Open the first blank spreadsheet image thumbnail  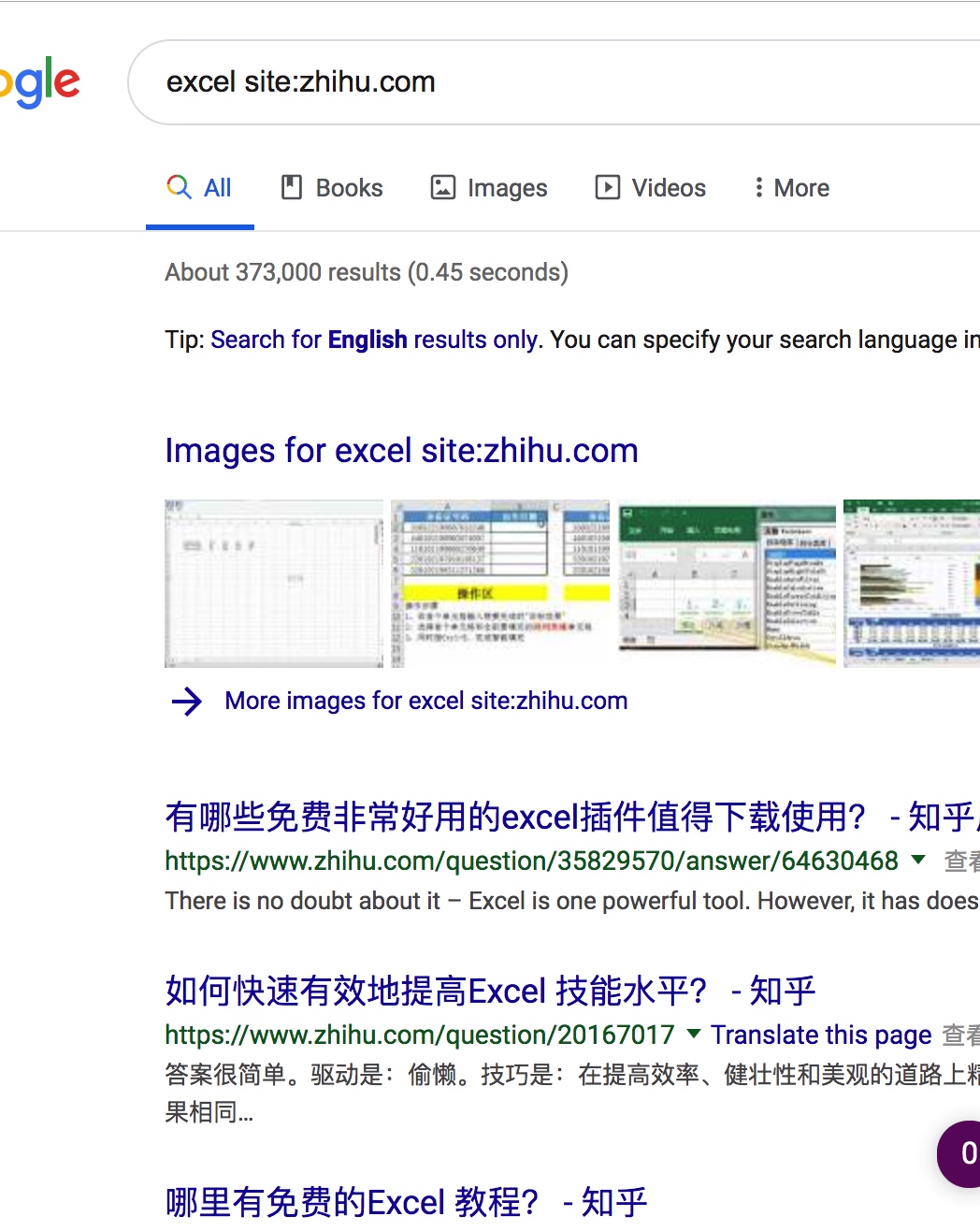coord(274,583)
